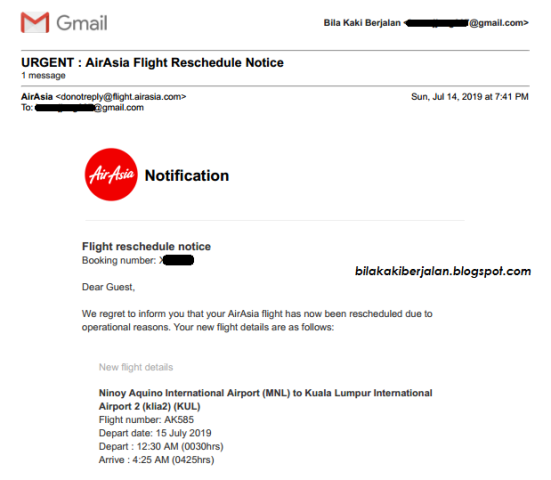Viewport: 551px width, 480px height.
Task: Click the New flight details section label
Action: (x=136, y=367)
